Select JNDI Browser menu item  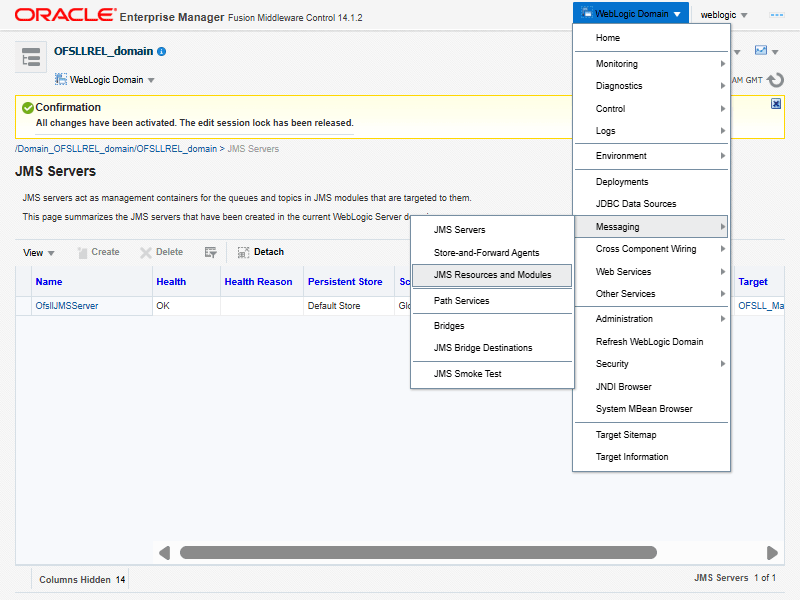point(651,386)
